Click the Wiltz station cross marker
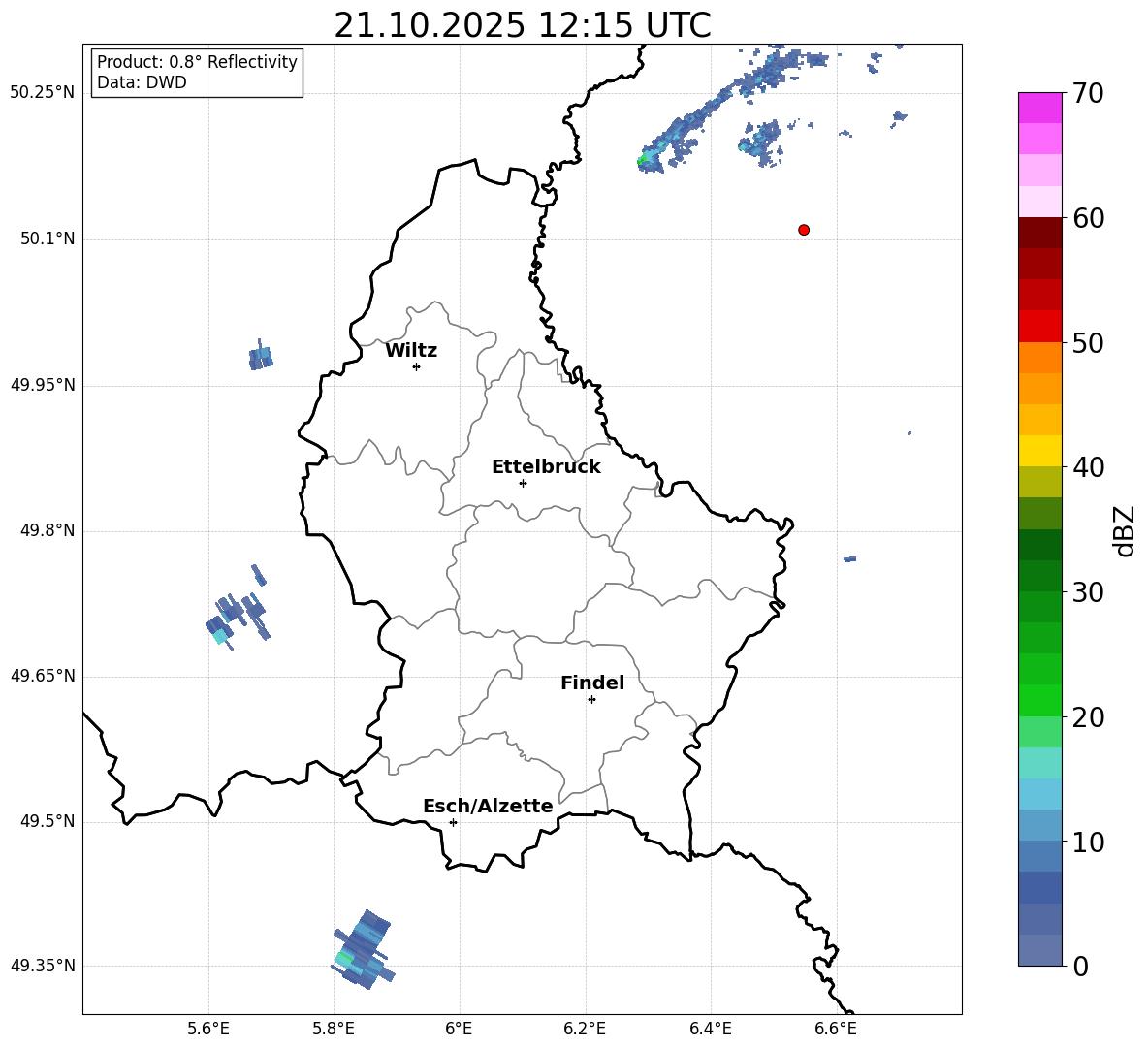This screenshot has height=1048, width=1148. pos(417,367)
